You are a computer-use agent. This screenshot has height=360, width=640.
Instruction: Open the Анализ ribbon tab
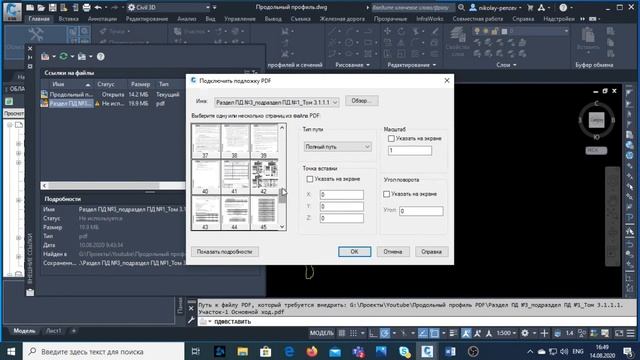coord(187,19)
